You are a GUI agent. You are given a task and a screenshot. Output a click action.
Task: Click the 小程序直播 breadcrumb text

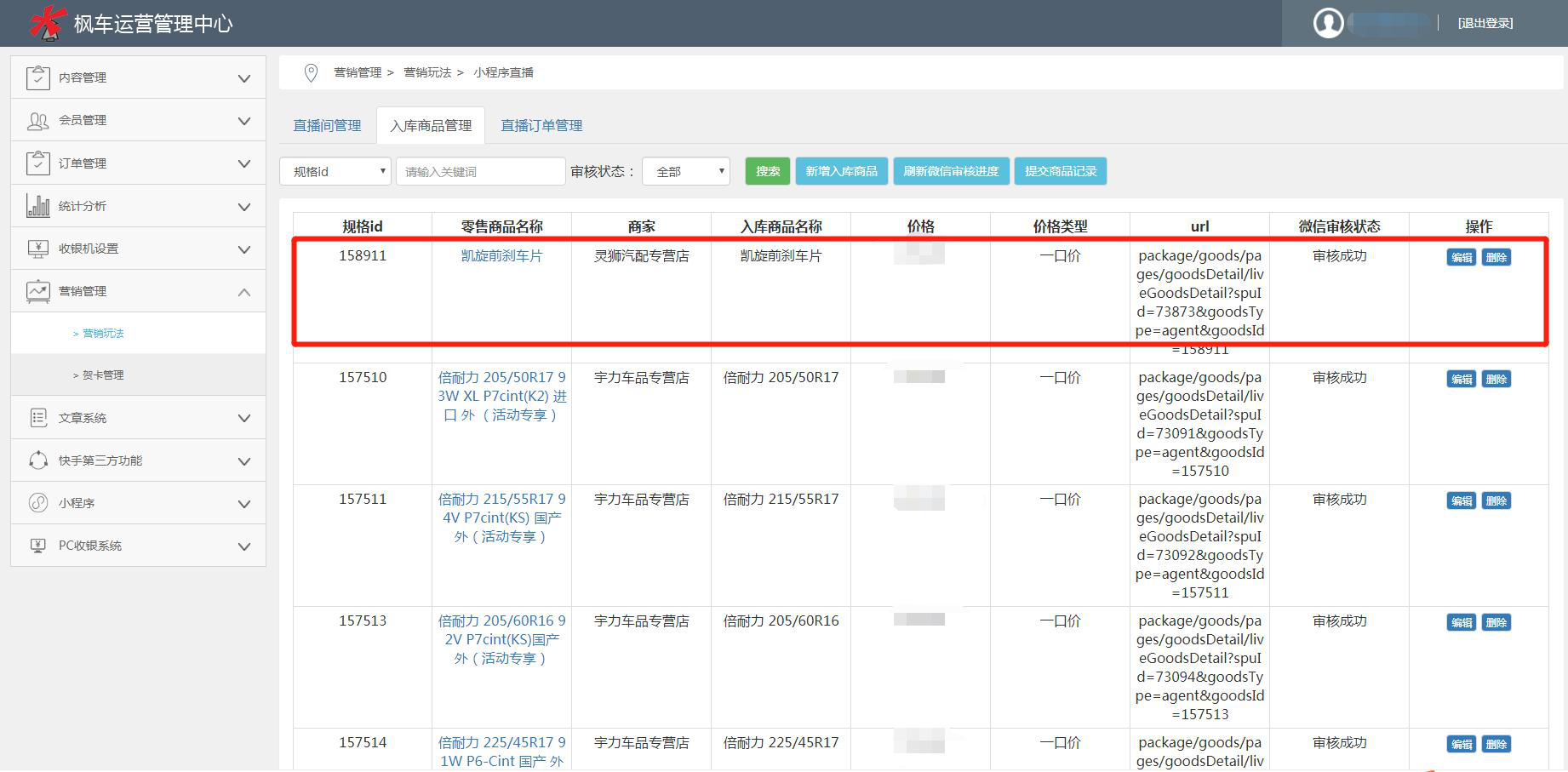point(503,73)
